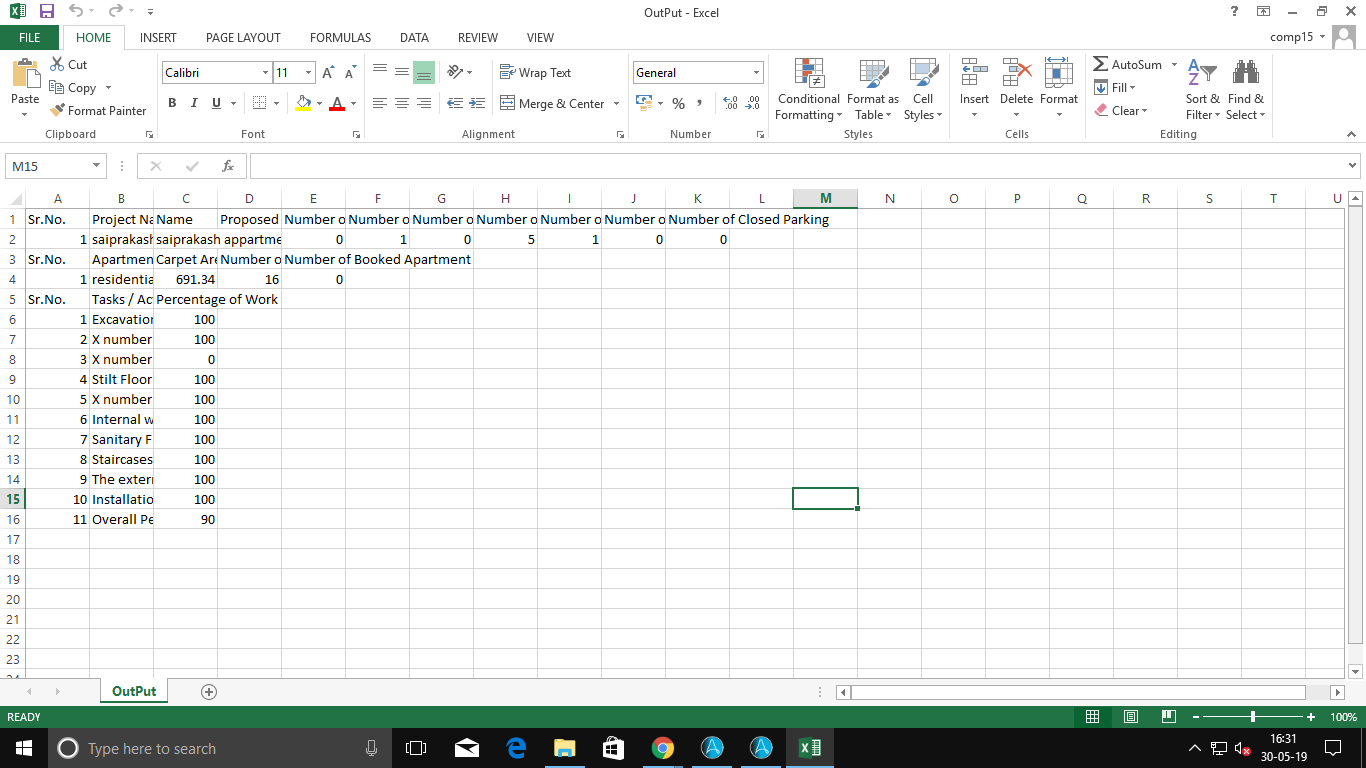Click the zoom slider in status bar
Screen dimensions: 1366x768
1253,717
